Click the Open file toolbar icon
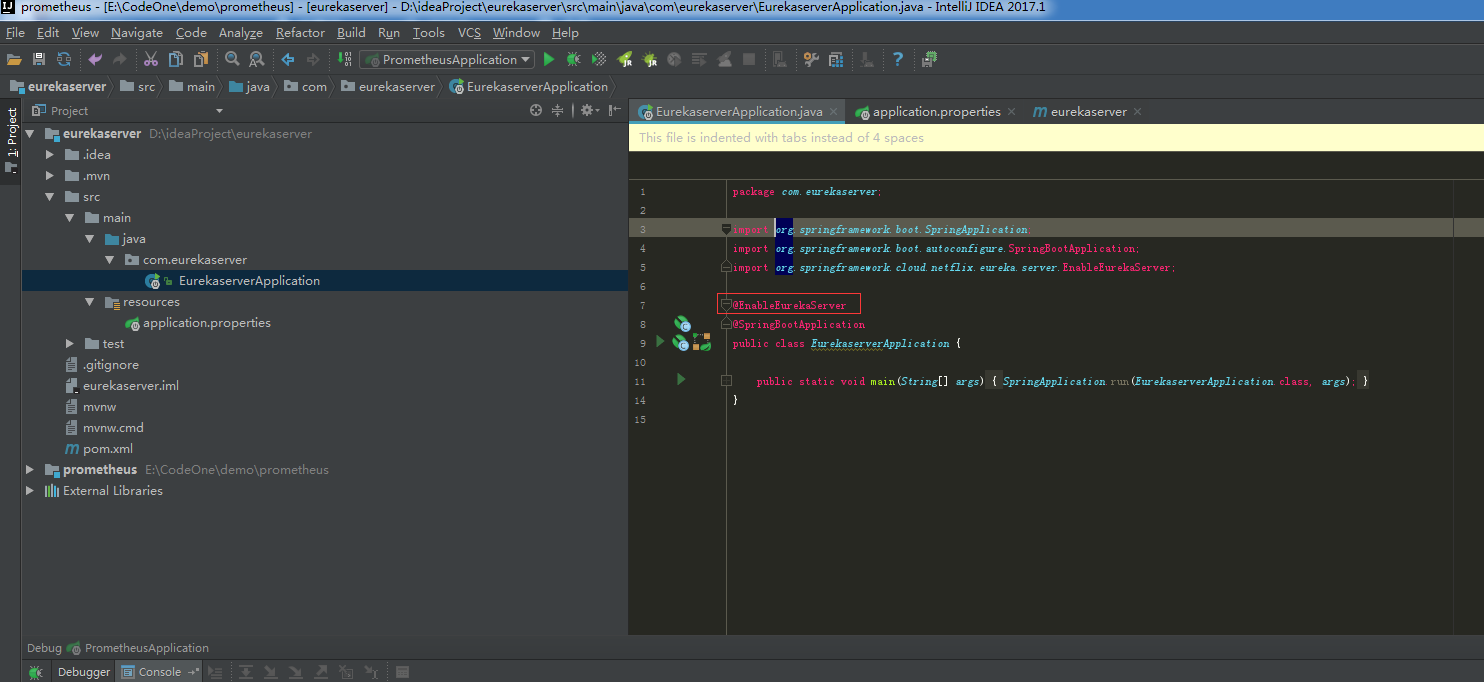 [14, 59]
